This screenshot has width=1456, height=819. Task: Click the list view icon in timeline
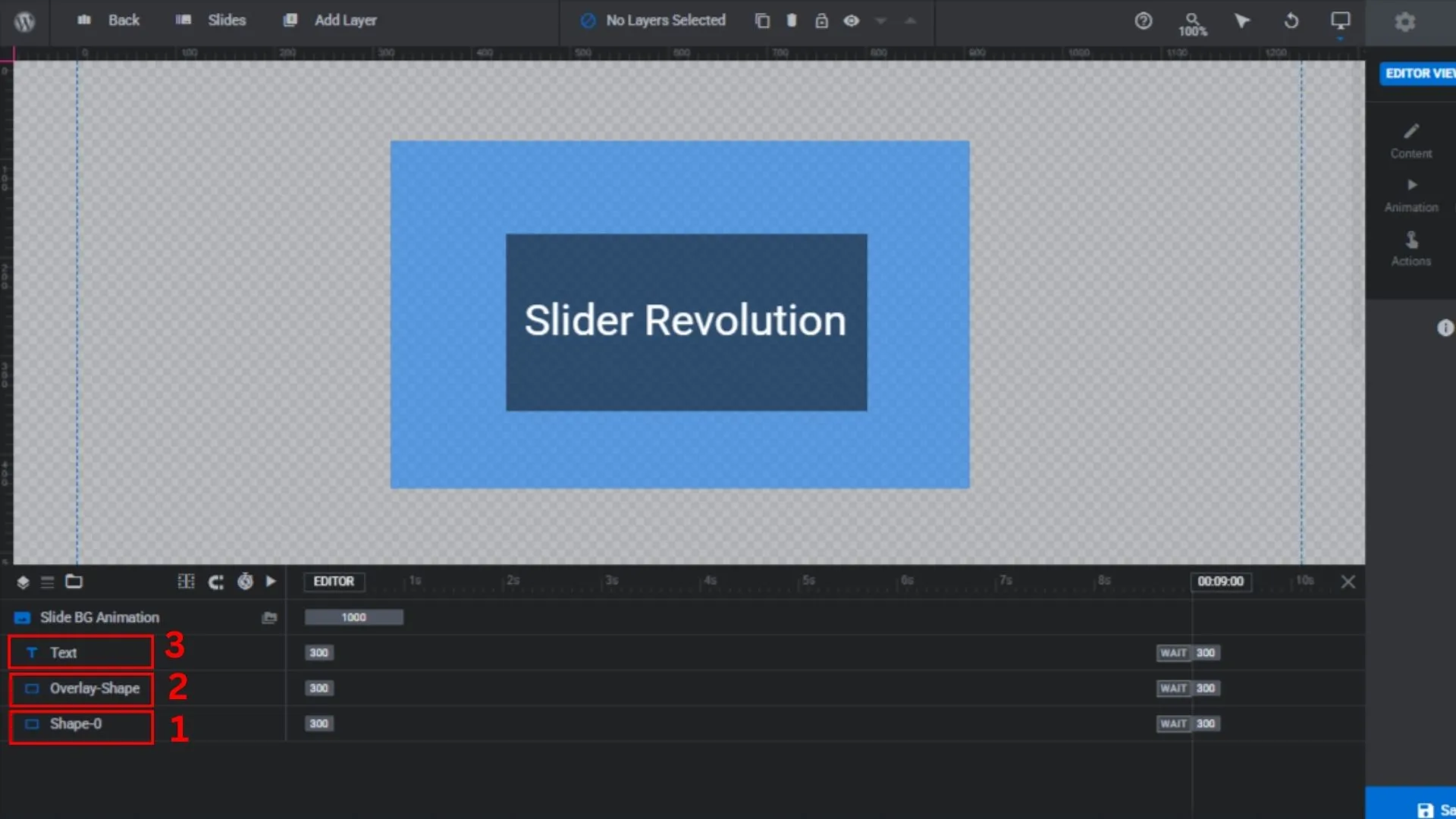pos(47,582)
